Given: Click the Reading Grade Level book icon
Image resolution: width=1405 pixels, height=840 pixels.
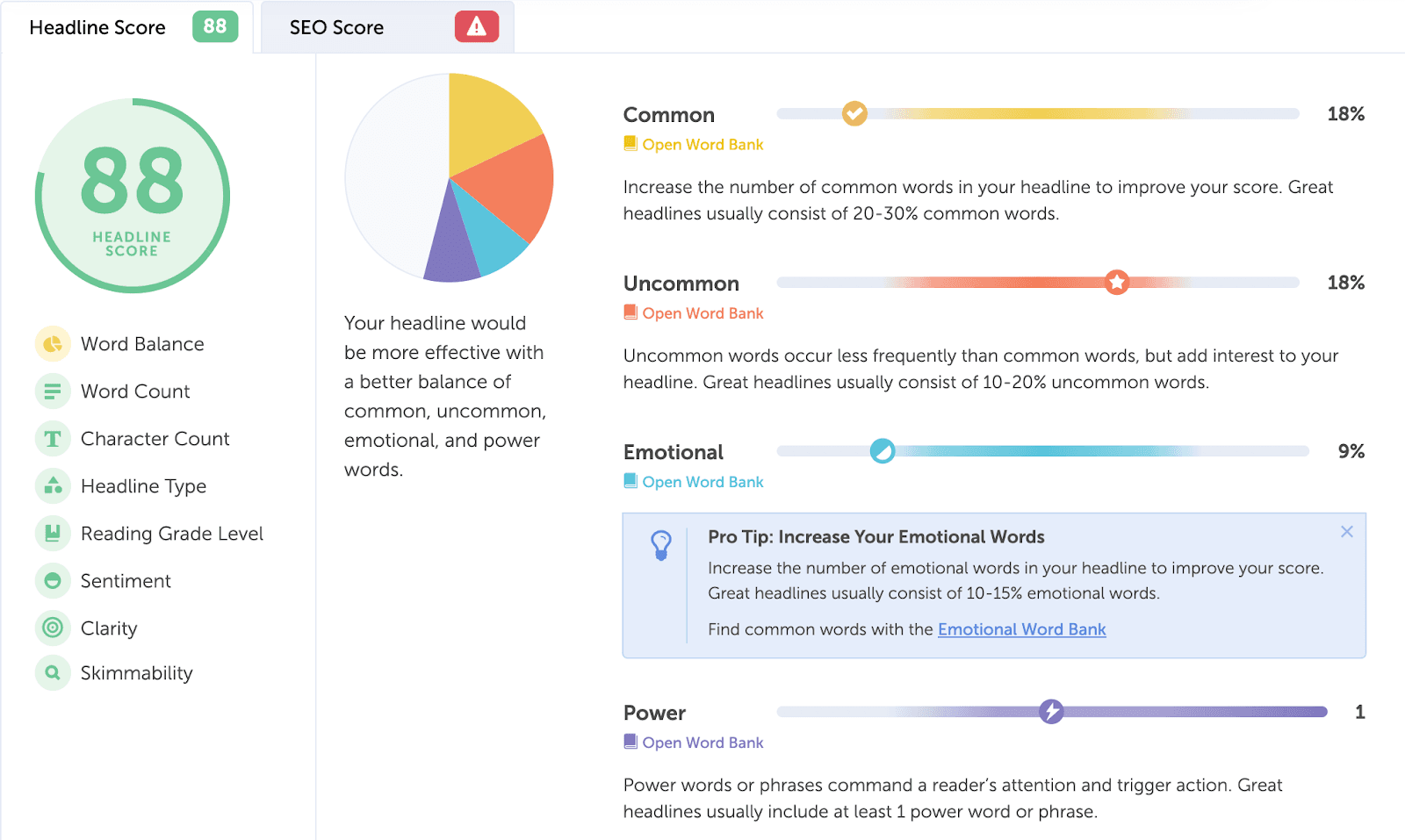Looking at the screenshot, I should [53, 533].
